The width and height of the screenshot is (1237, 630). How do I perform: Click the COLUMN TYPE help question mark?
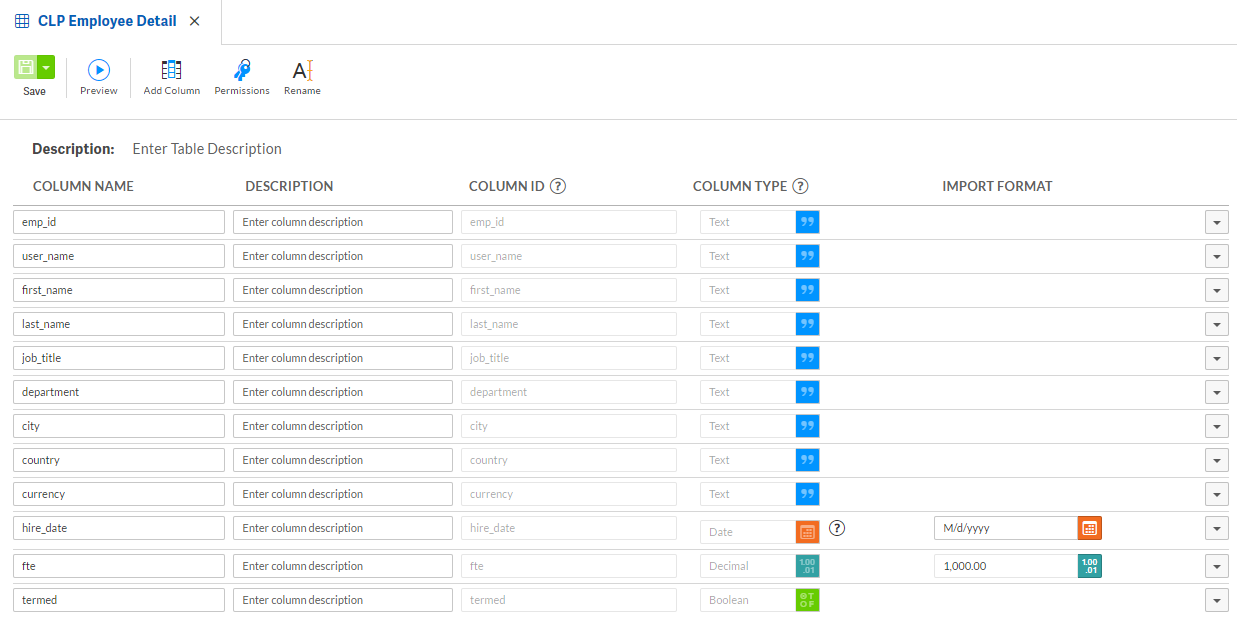[x=802, y=185]
